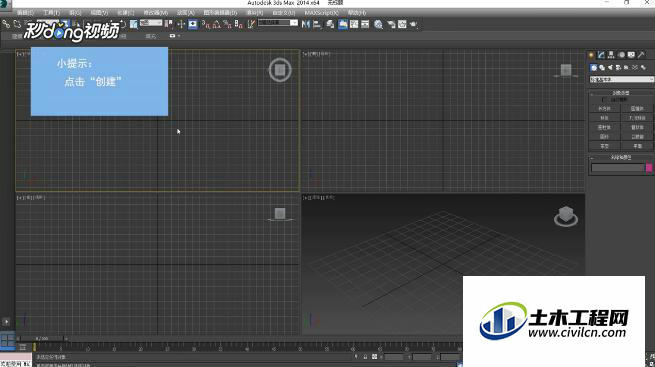The height and width of the screenshot is (367, 655).
Task: Open the Schematic View icon
Action: 365,24
